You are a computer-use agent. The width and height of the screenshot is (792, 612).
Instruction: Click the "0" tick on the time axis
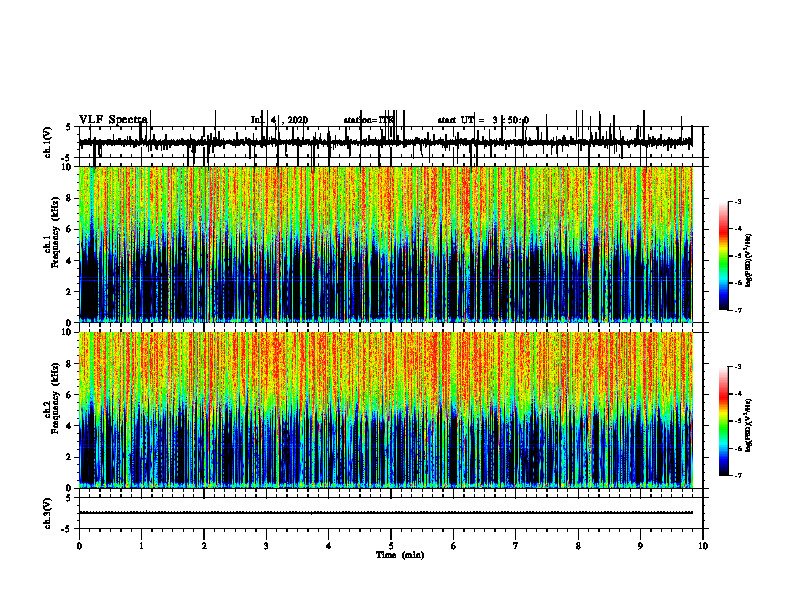pos(79,546)
